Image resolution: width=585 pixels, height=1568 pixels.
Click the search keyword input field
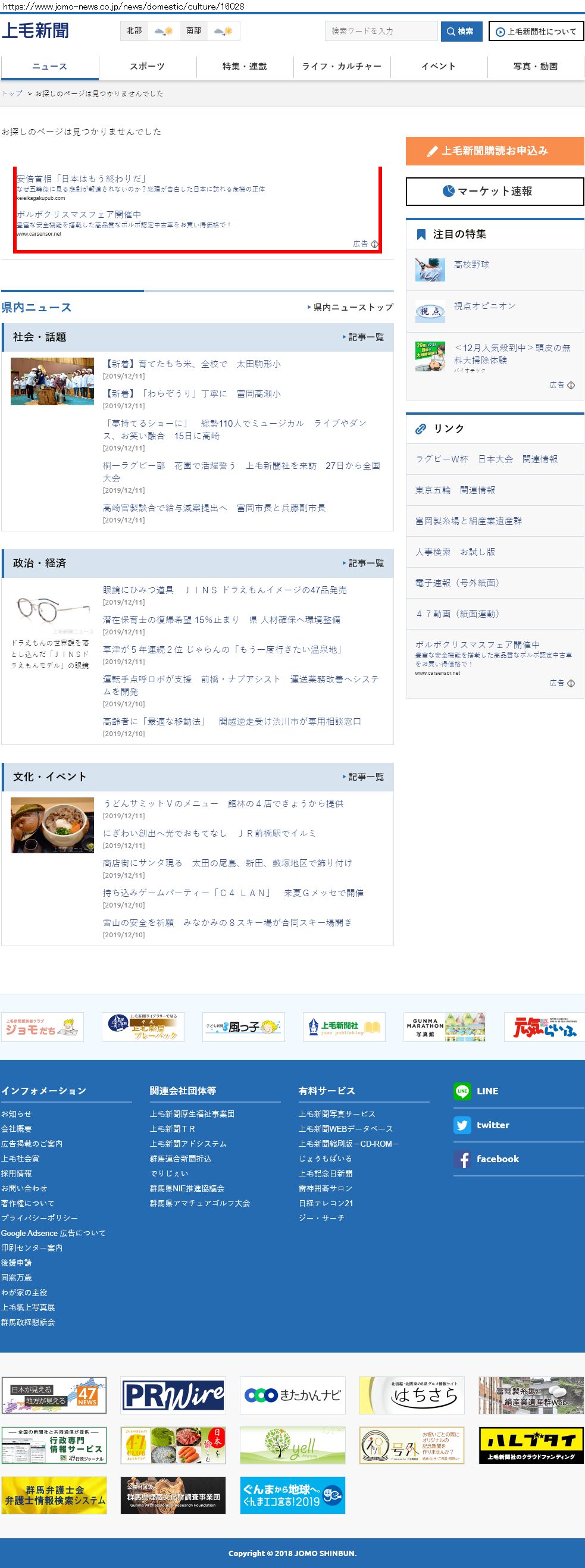pos(381,31)
